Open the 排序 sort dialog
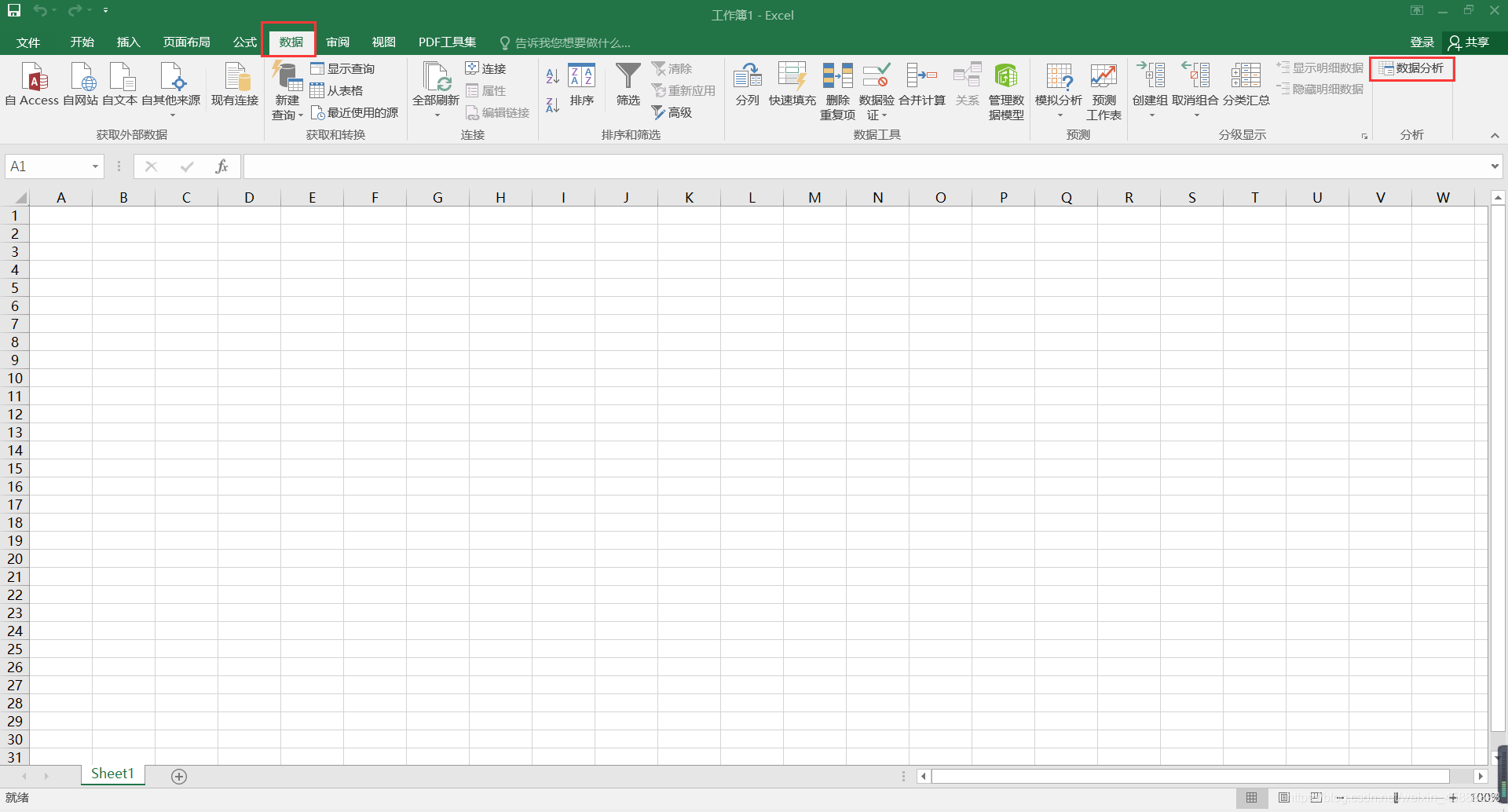The height and width of the screenshot is (812, 1508). 582,84
